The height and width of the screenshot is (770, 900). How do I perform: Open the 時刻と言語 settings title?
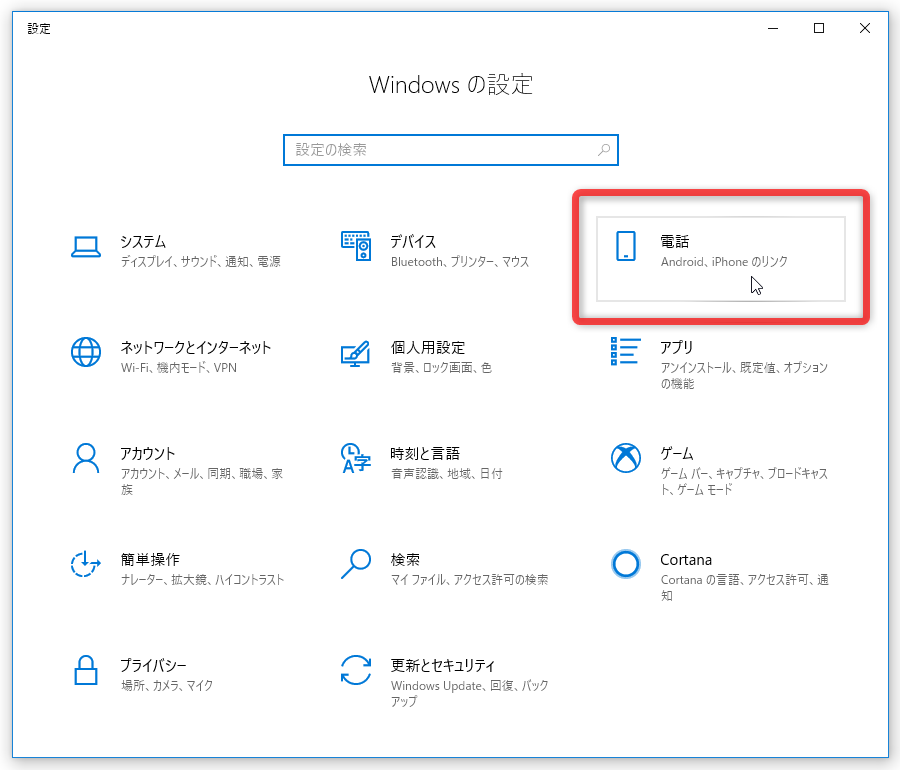(425, 454)
